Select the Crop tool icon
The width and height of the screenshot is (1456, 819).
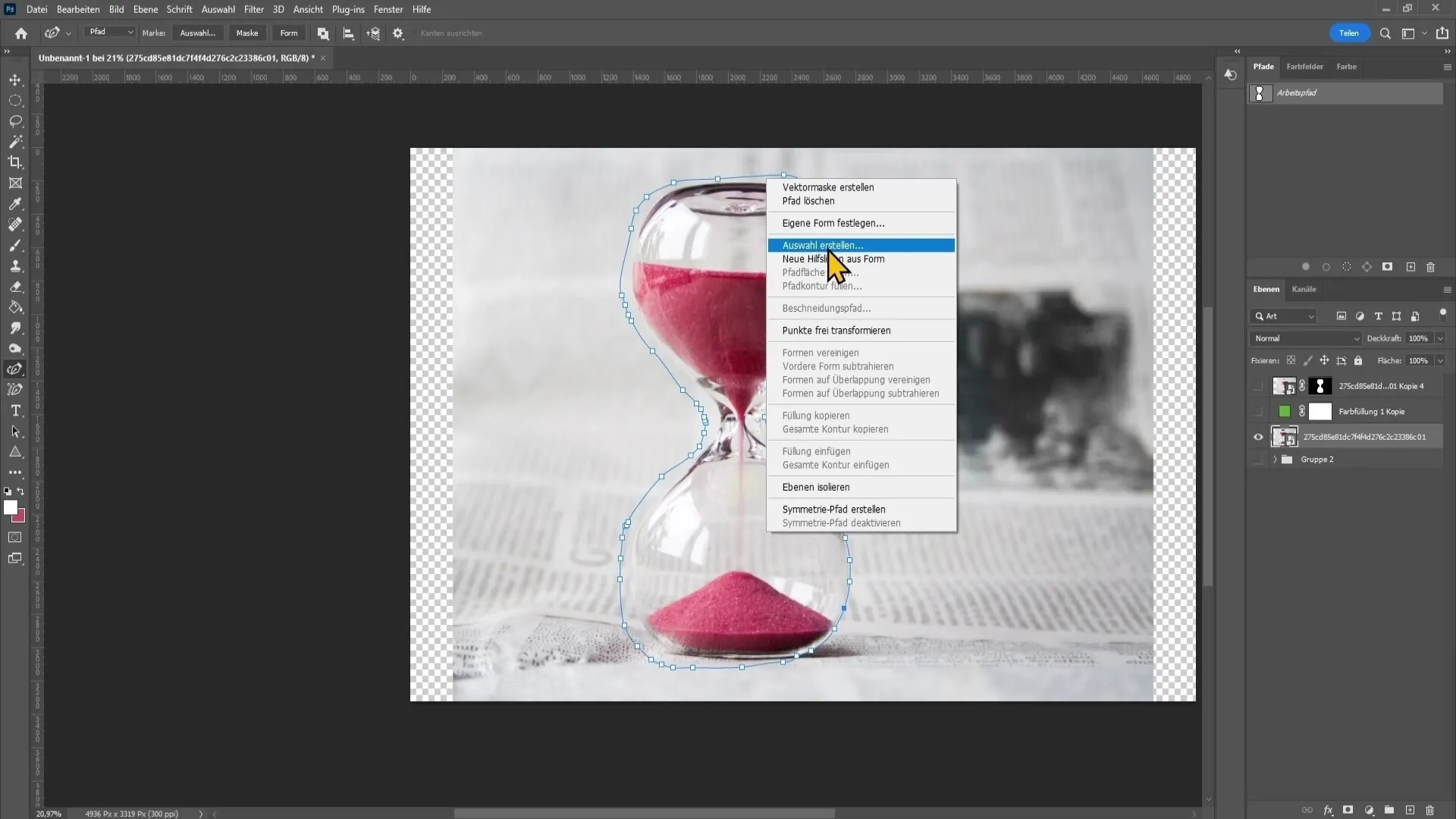click(x=15, y=161)
